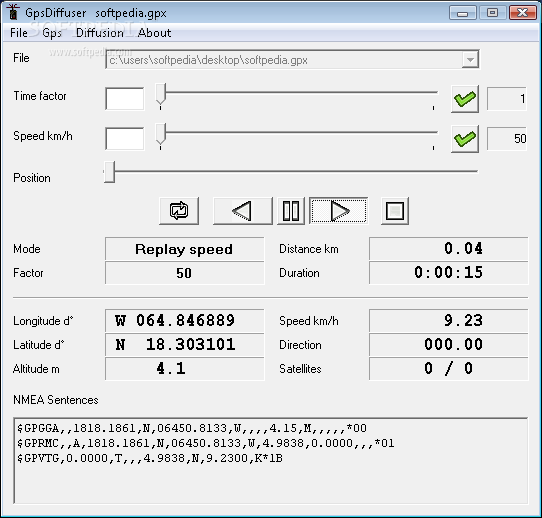Stop the replay with the square button

click(395, 211)
